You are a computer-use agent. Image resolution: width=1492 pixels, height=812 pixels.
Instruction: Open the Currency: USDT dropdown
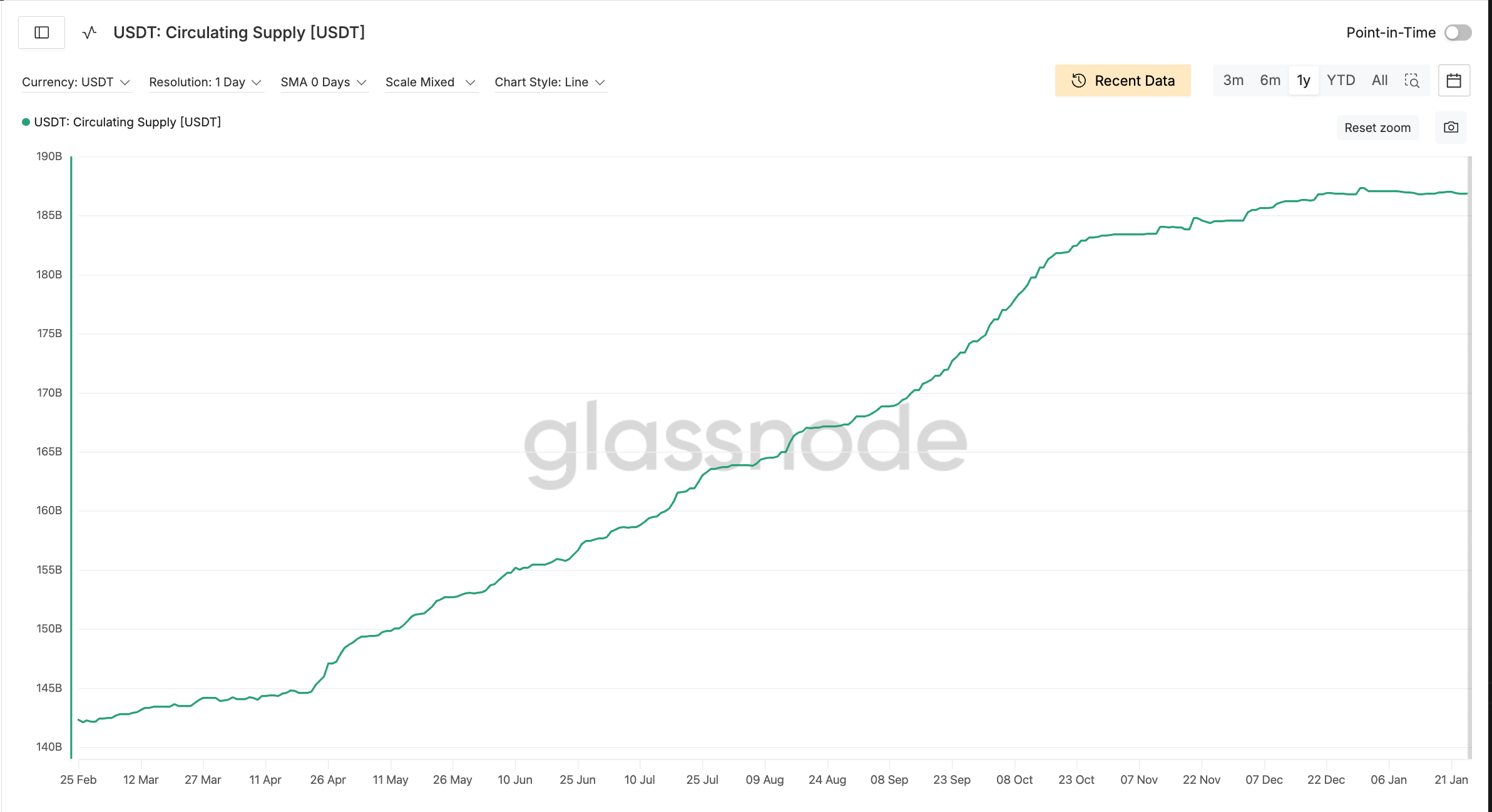click(x=76, y=83)
